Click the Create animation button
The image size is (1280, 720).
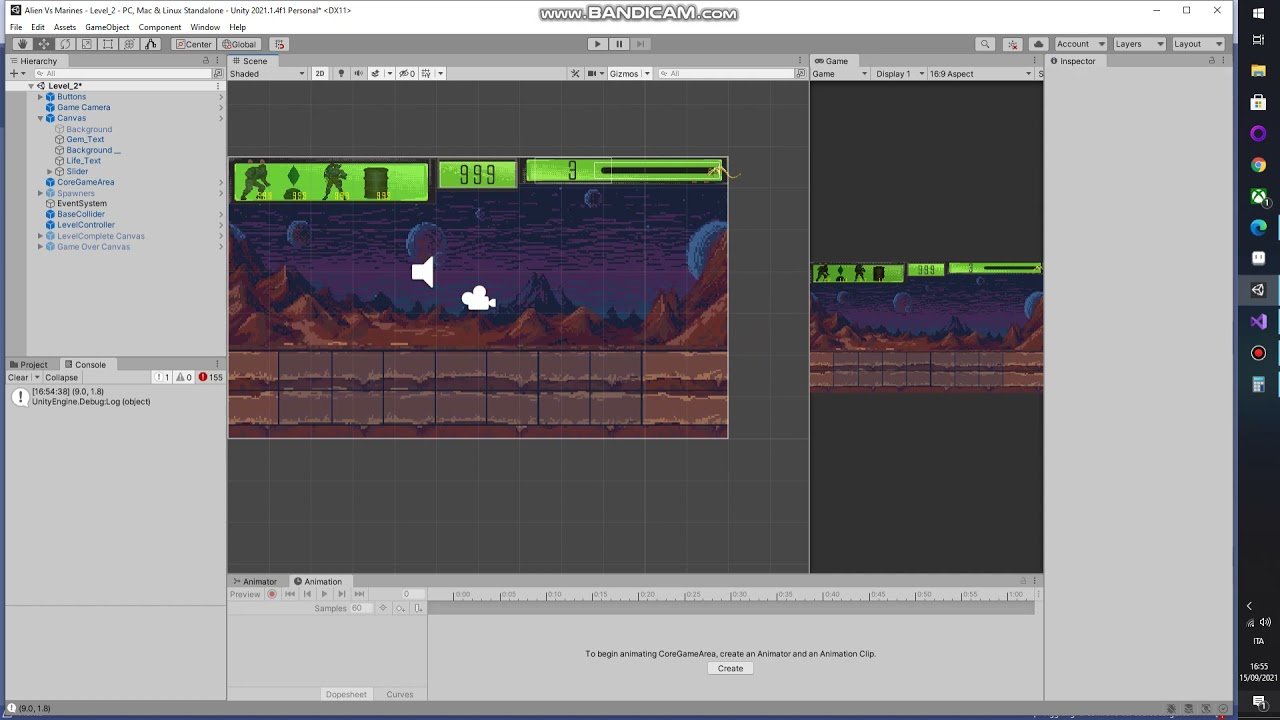click(730, 668)
